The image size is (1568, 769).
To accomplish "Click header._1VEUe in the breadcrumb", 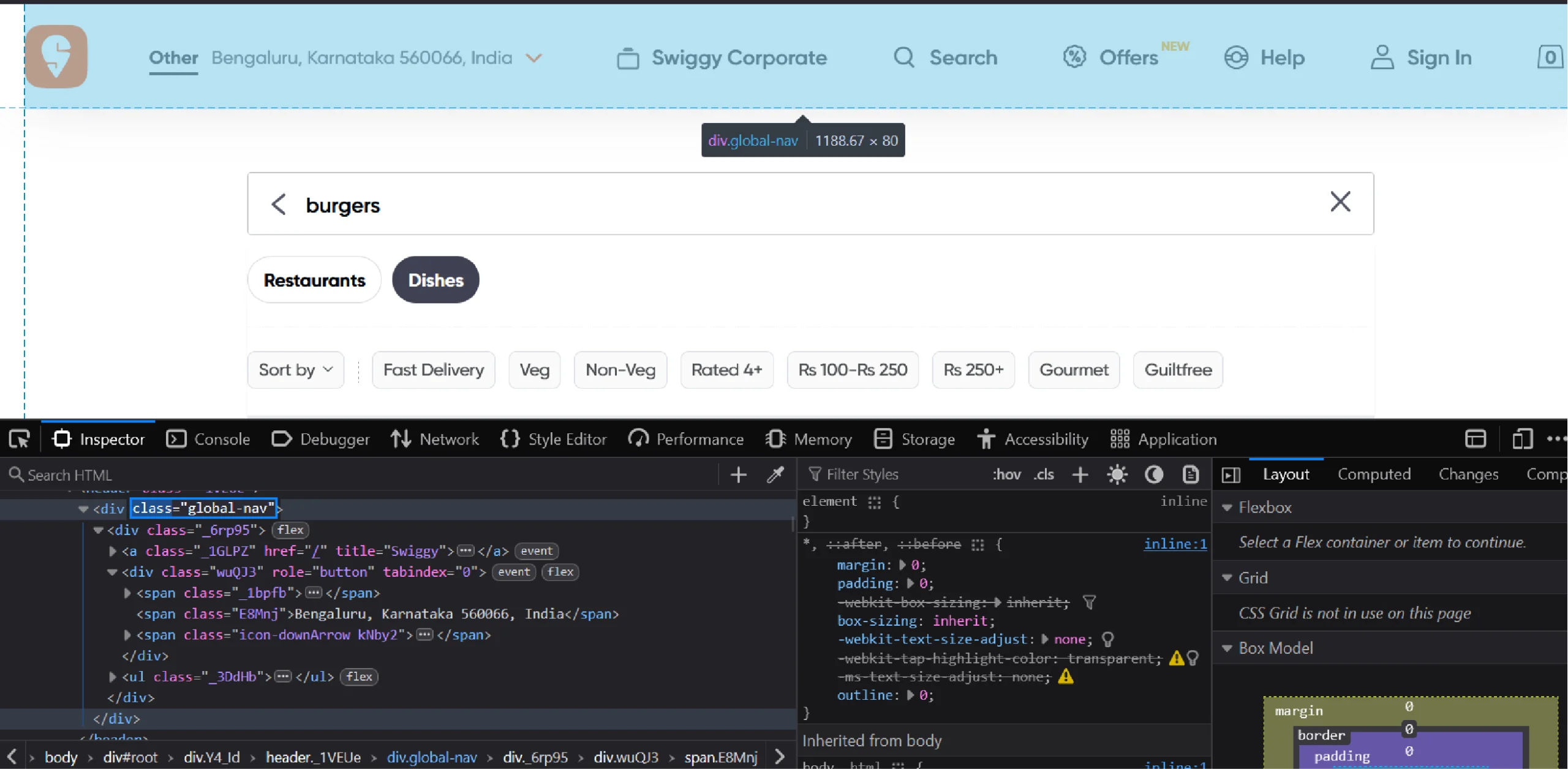I will click(313, 757).
